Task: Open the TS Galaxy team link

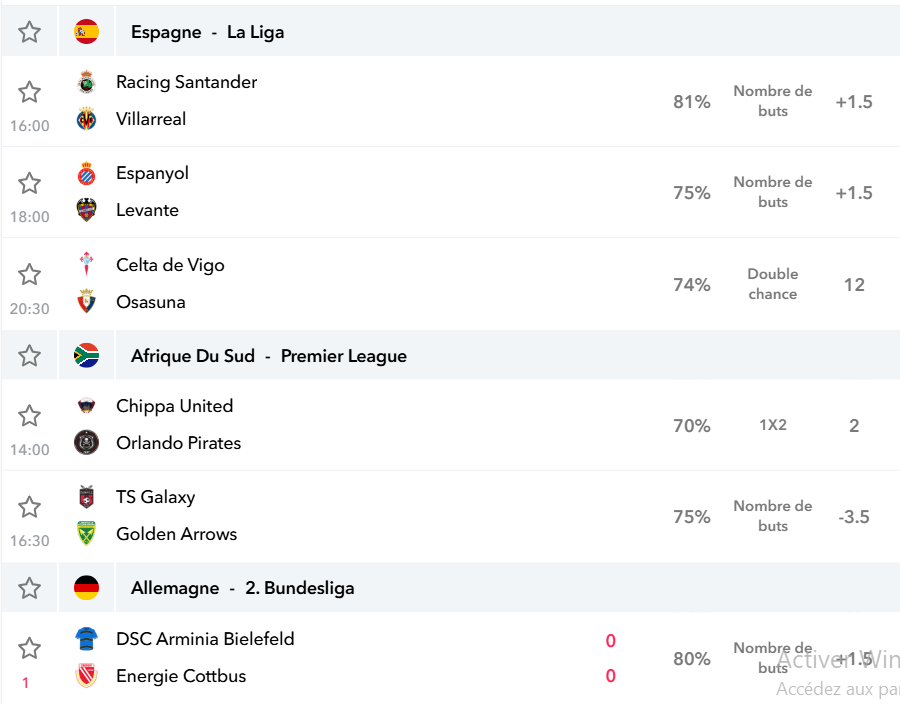Action: click(156, 497)
